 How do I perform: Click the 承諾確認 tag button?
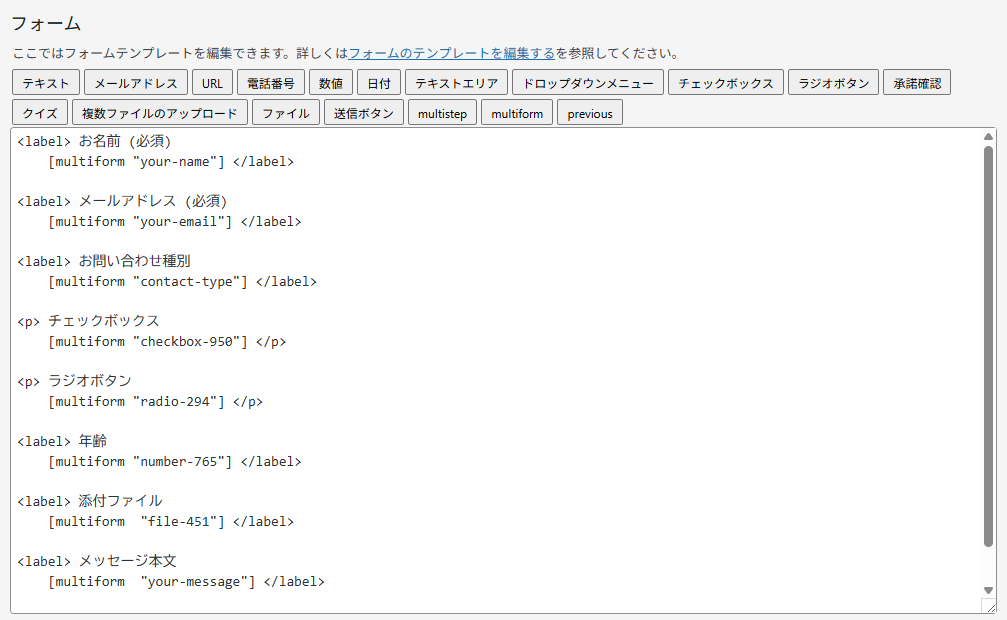[x=916, y=83]
